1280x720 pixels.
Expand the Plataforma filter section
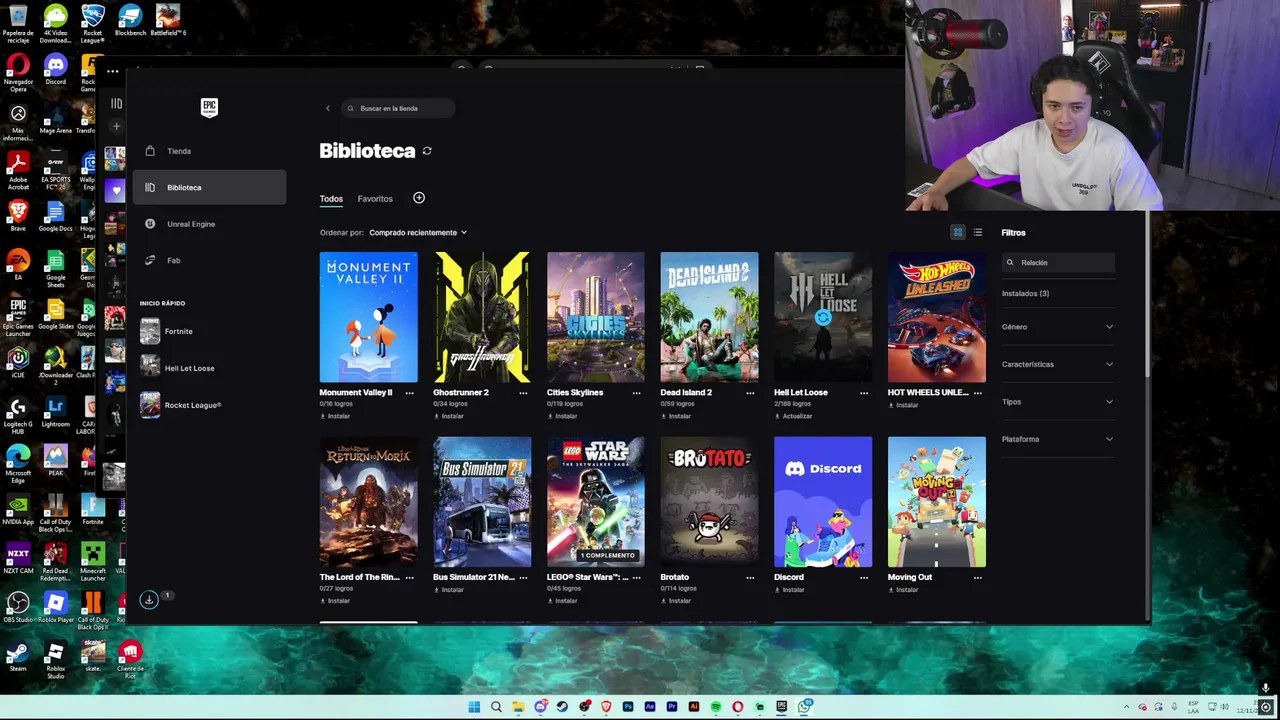(1058, 439)
